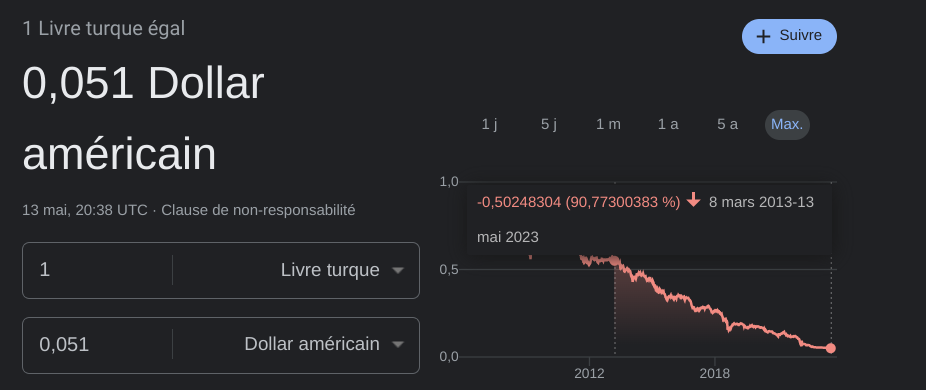The image size is (926, 390).
Task: Select the 5 j time range
Action: (549, 125)
